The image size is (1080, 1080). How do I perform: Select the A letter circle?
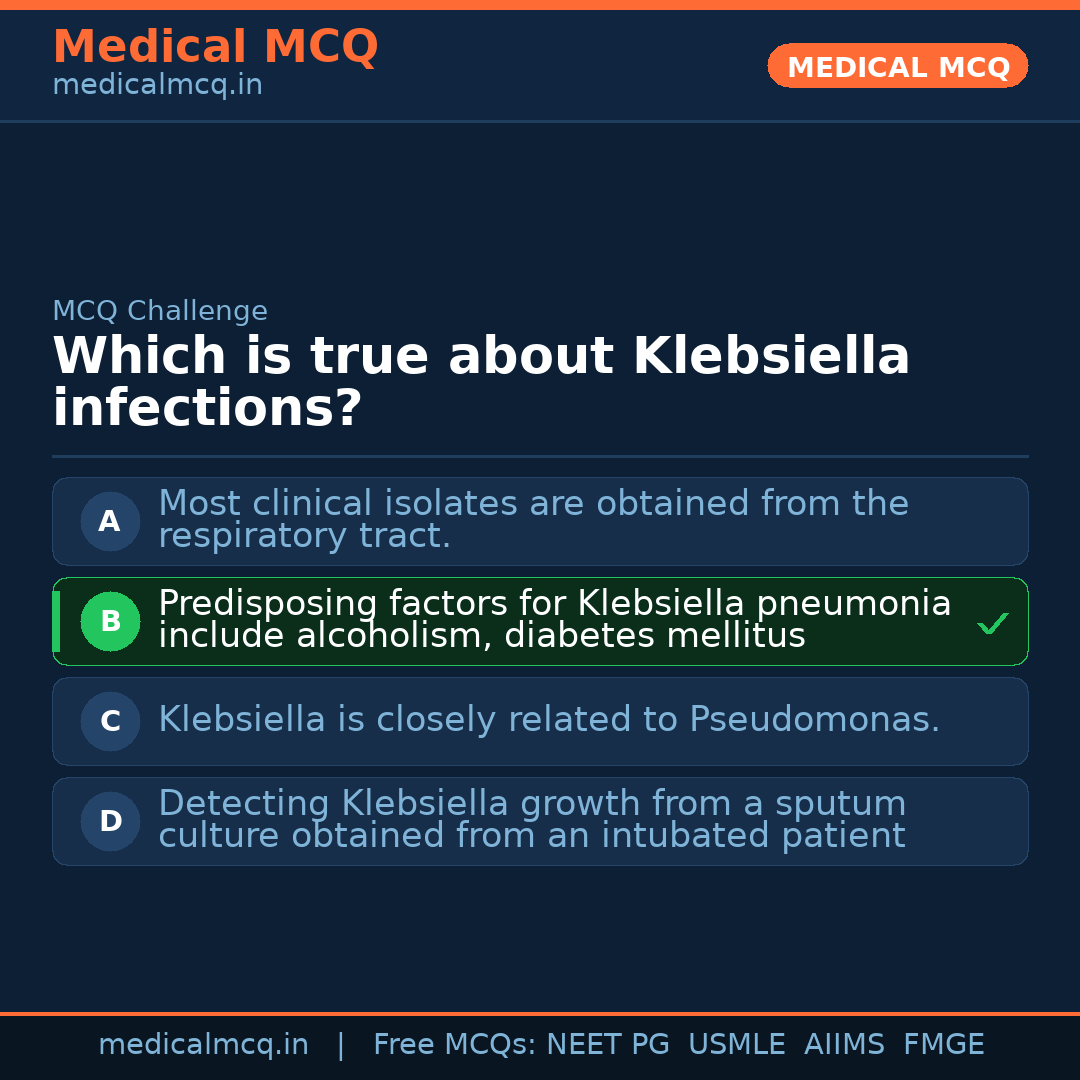pyautogui.click(x=110, y=521)
